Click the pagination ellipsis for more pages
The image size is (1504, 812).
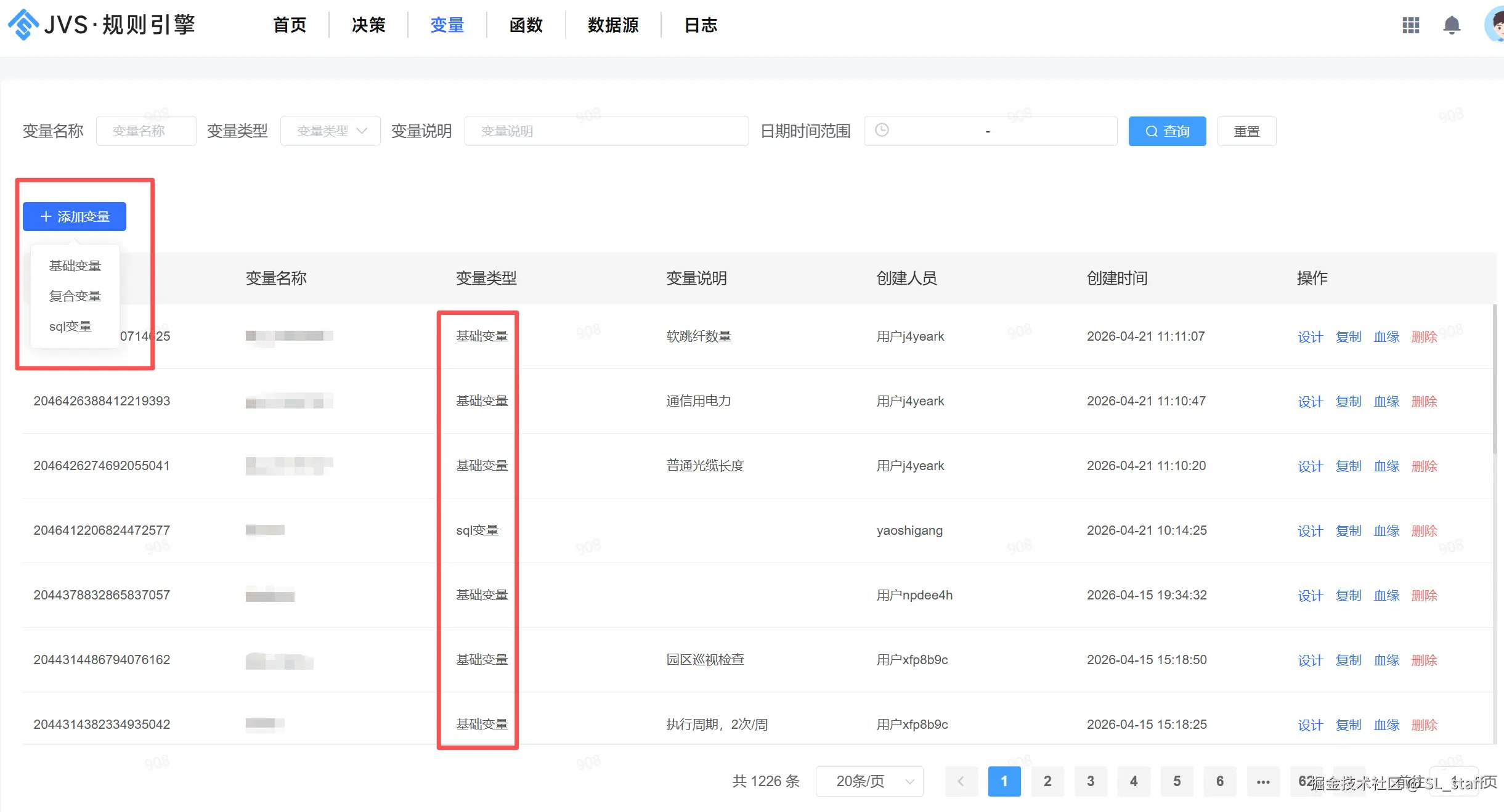[1263, 781]
